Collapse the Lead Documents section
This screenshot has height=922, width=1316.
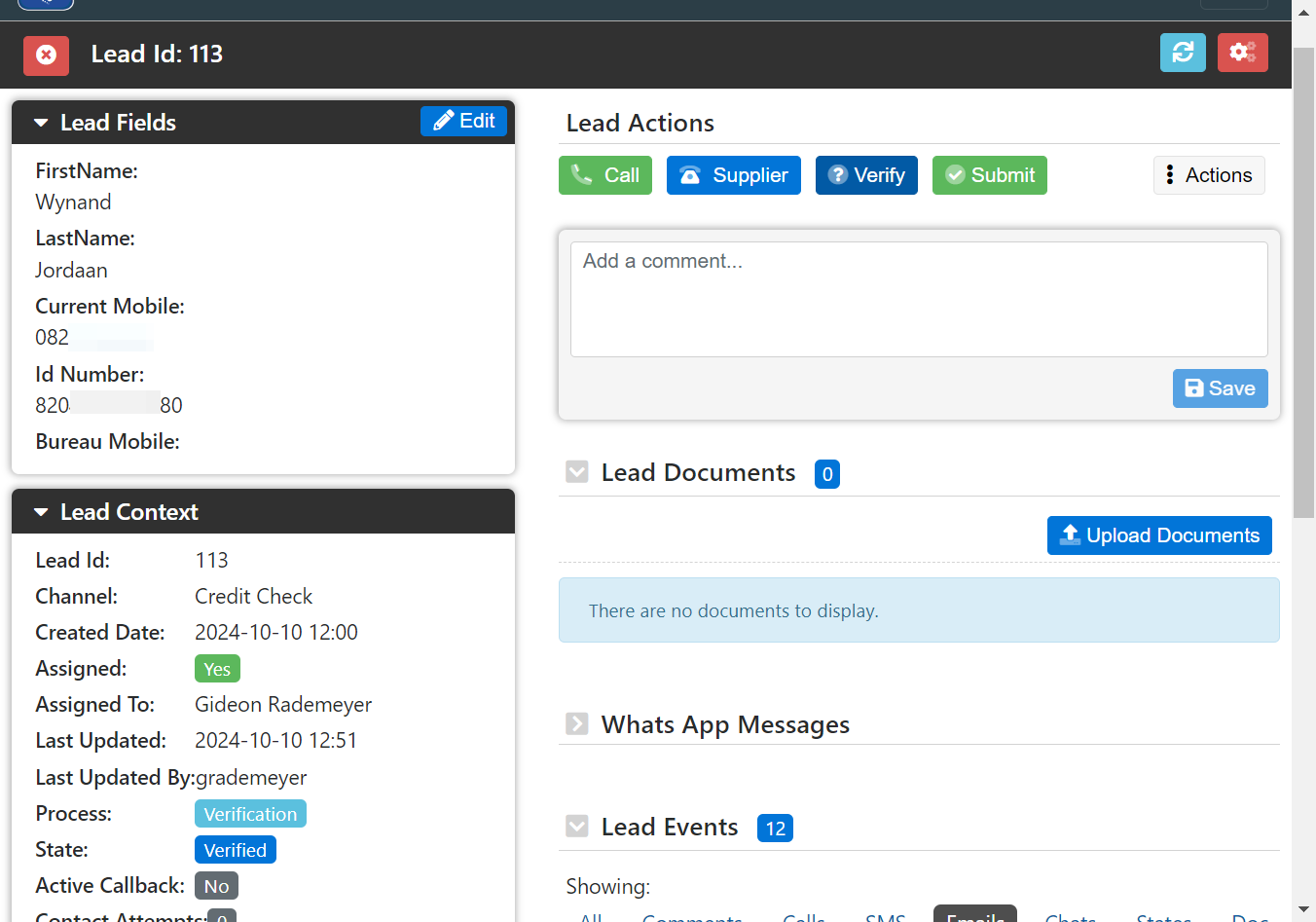point(577,472)
